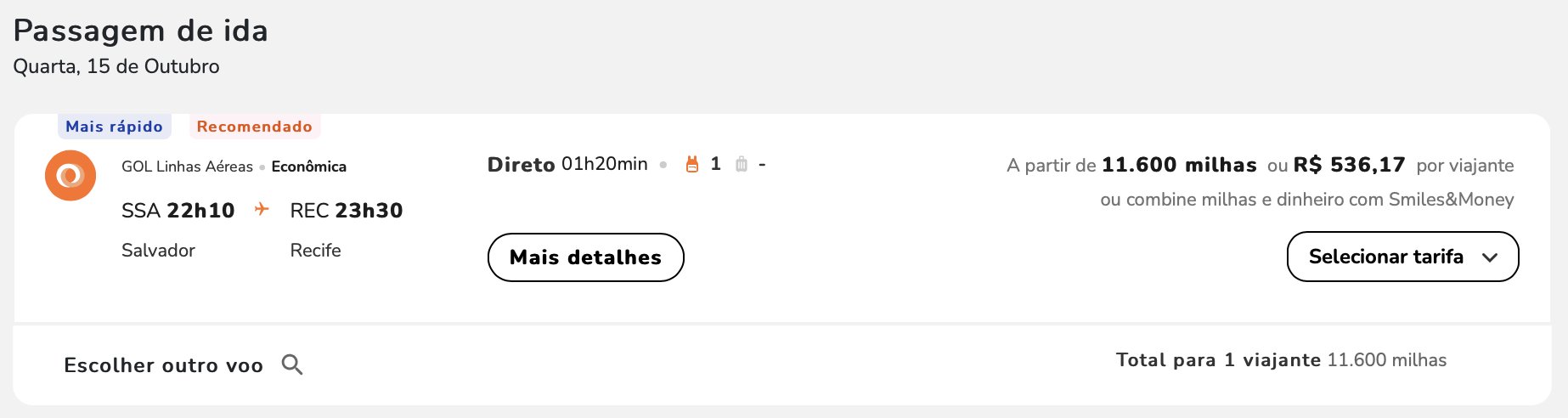
Task: Click the 11.600 milhas price
Action: 1179,165
